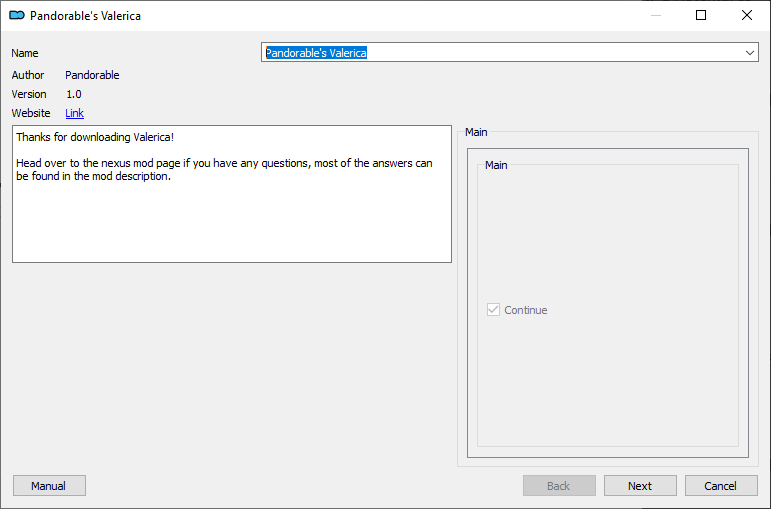Switch to Manual installation
Screen dimensions: 771x509
[49, 486]
